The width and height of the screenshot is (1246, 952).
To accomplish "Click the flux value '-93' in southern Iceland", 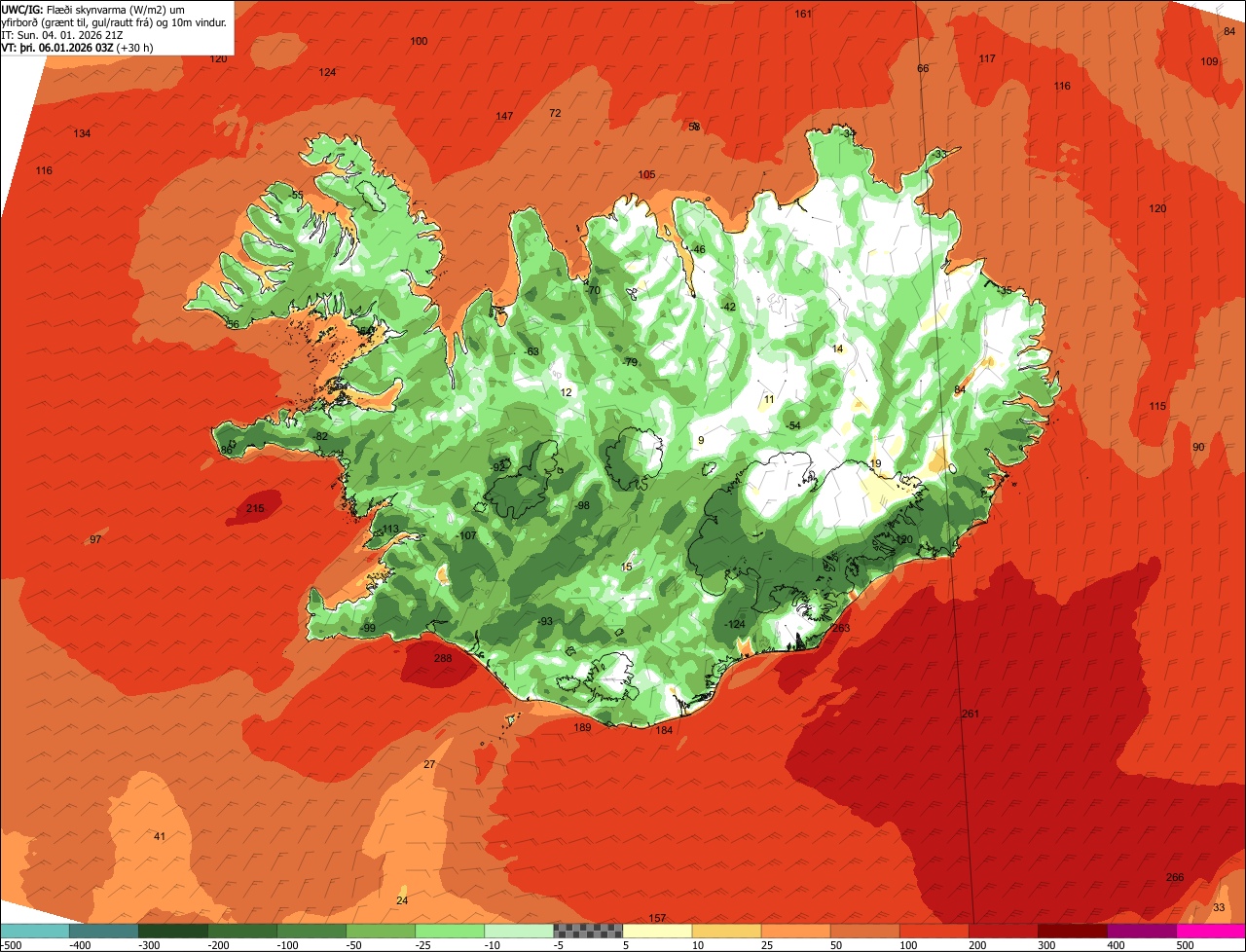I will pos(545,622).
